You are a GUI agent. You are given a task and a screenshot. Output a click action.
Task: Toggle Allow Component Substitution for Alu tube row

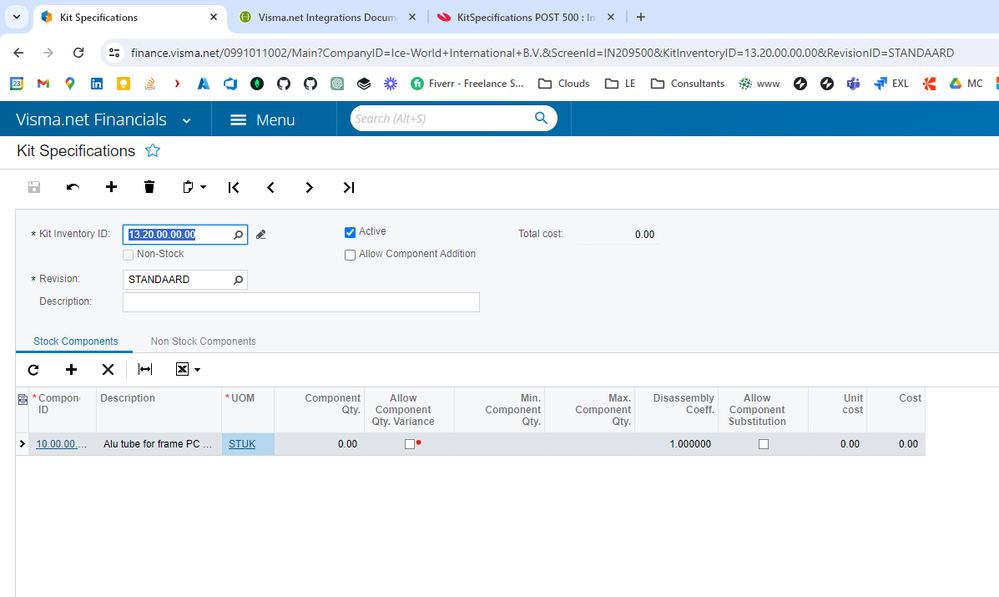pyautogui.click(x=763, y=444)
